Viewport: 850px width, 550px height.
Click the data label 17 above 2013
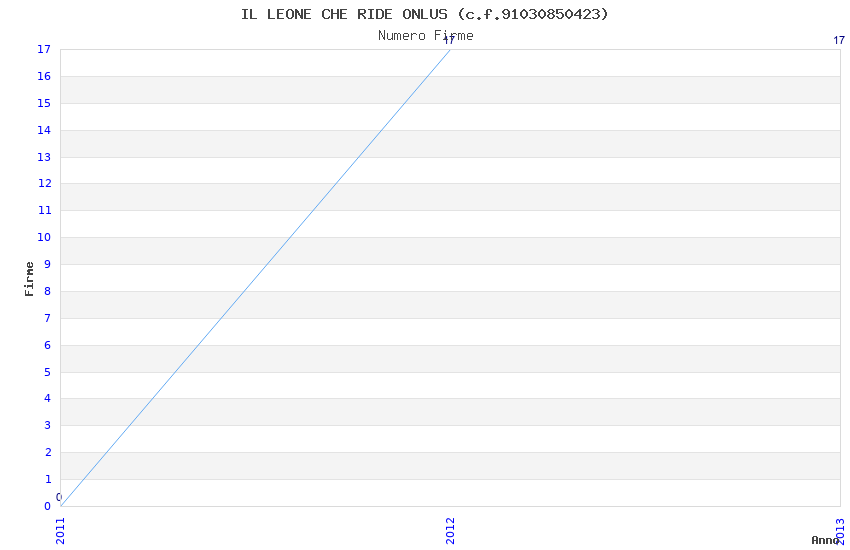tap(839, 40)
